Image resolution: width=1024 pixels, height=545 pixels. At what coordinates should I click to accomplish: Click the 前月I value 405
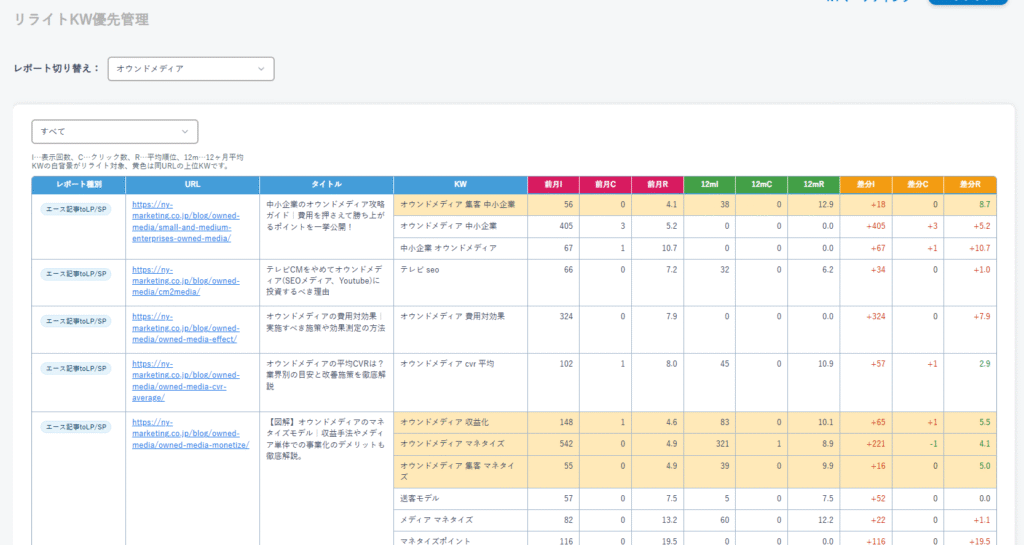pyautogui.click(x=566, y=226)
